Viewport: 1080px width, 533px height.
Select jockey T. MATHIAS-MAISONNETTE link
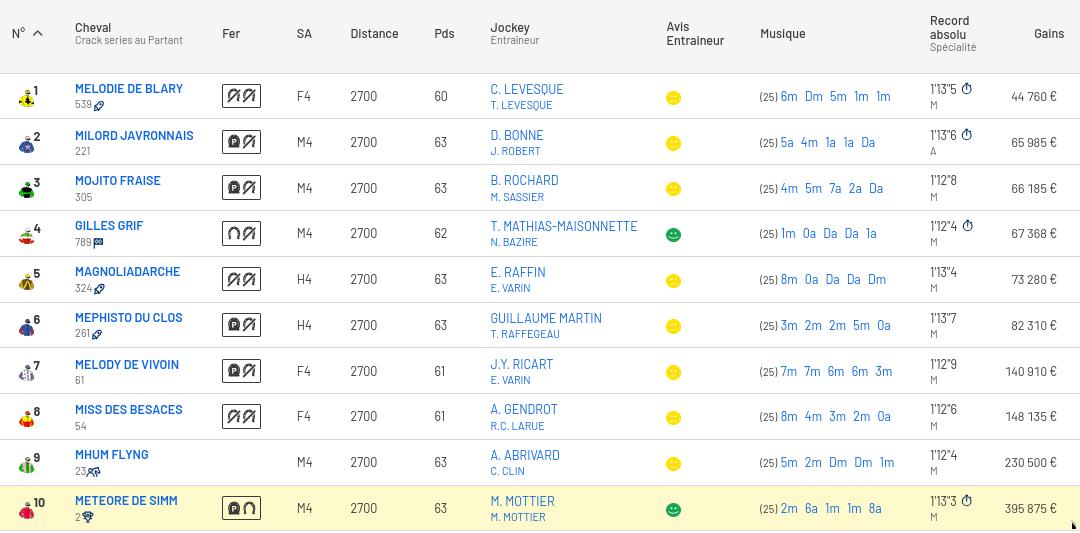click(563, 226)
